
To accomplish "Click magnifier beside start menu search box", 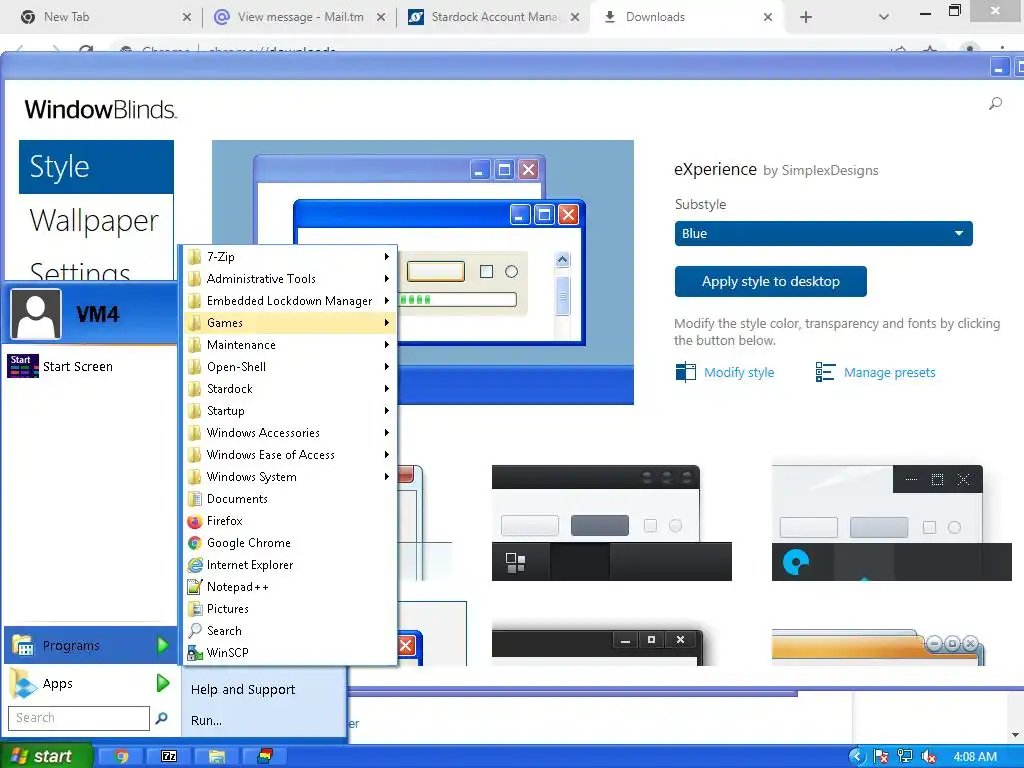I will (162, 718).
